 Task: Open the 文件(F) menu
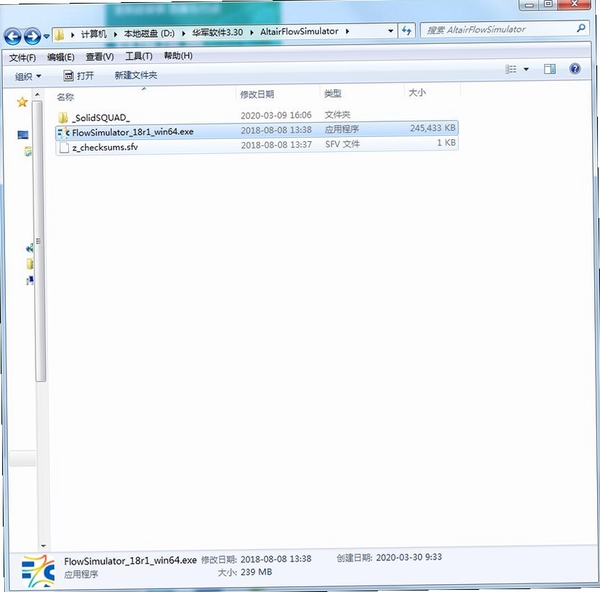coord(23,58)
